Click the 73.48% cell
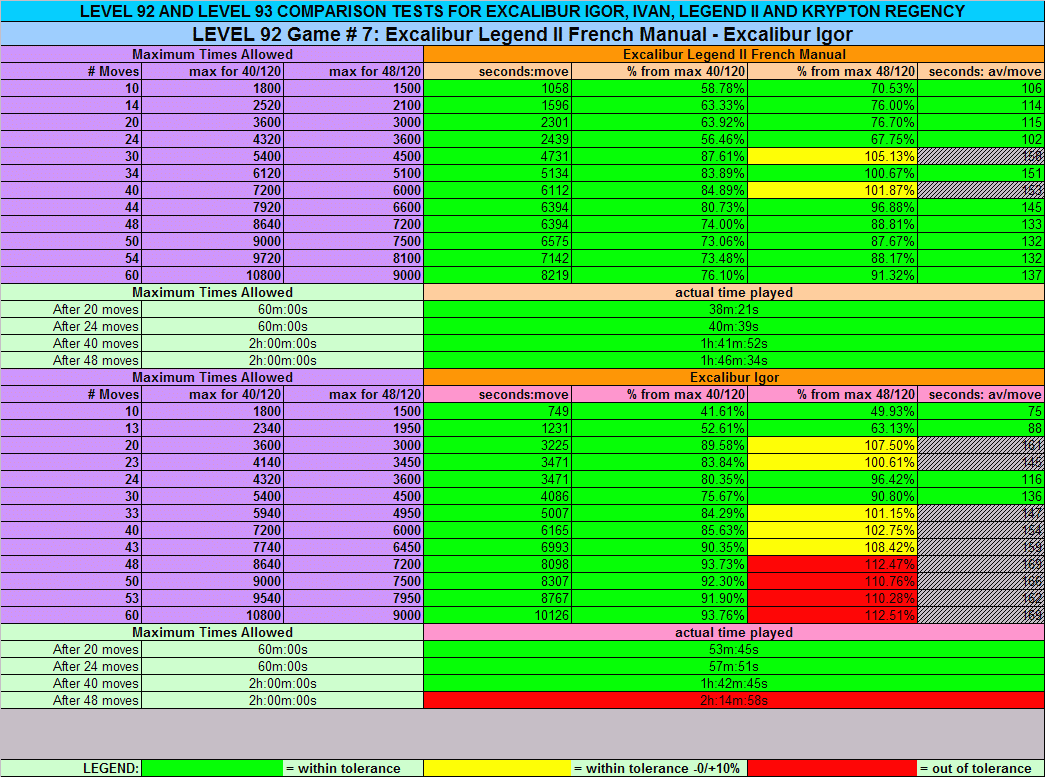1045x777 pixels. pyautogui.click(x=660, y=259)
